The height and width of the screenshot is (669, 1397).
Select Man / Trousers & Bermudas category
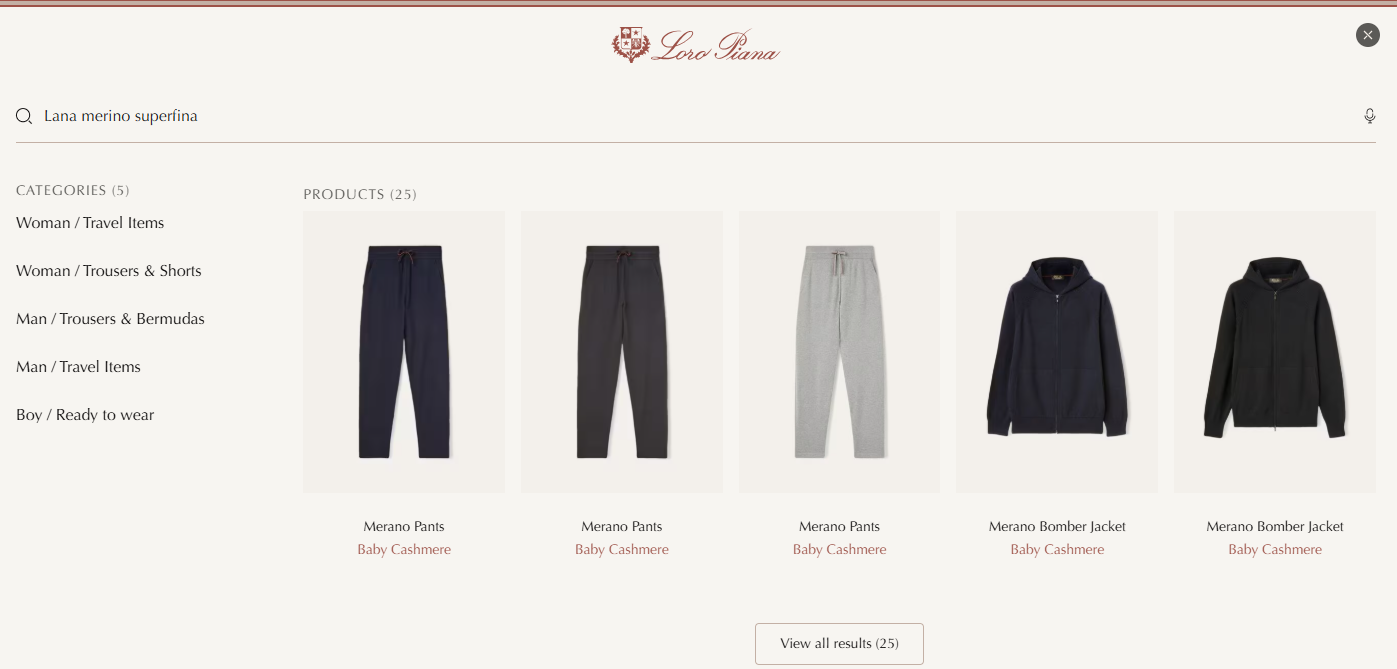[x=110, y=319]
